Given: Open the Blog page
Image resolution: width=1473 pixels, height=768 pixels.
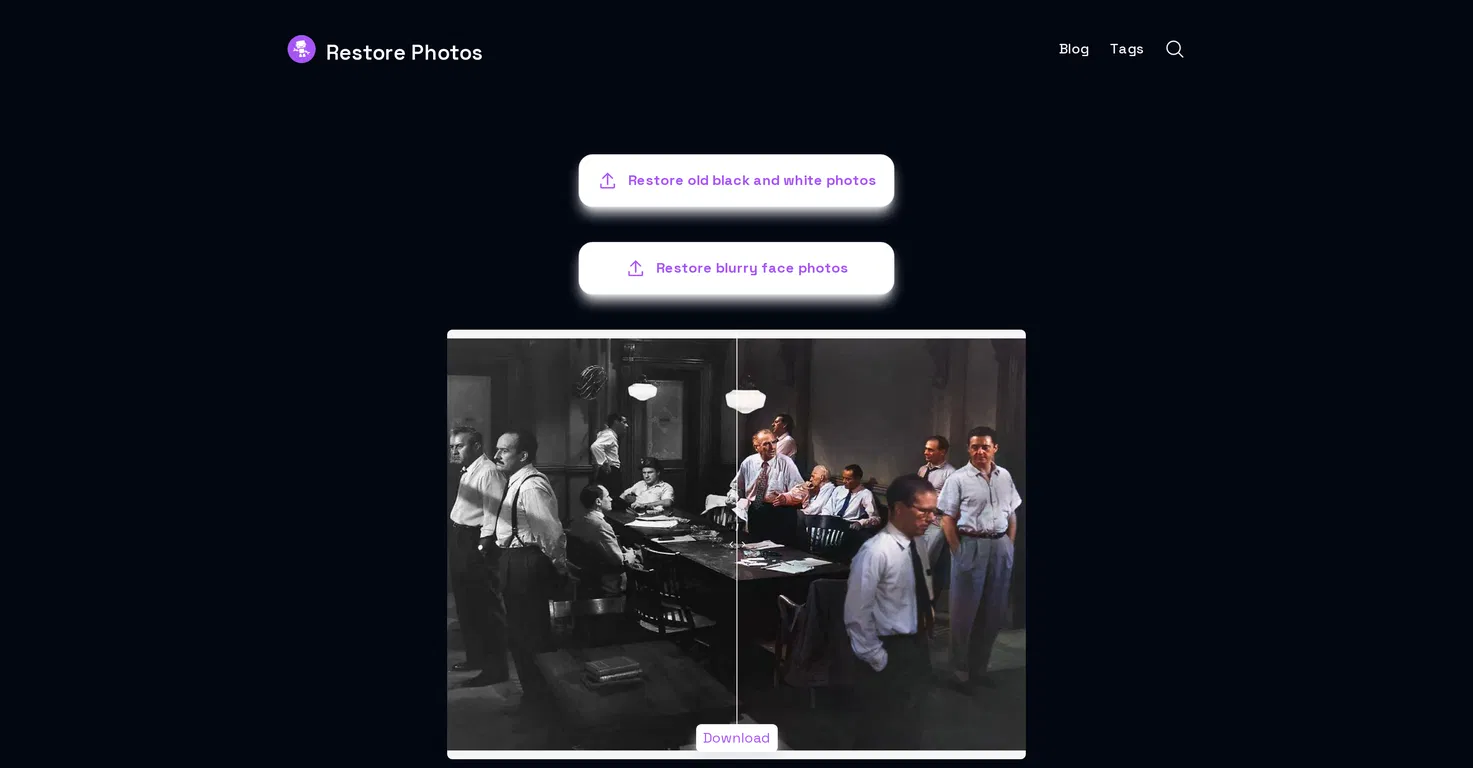Looking at the screenshot, I should pyautogui.click(x=1074, y=49).
